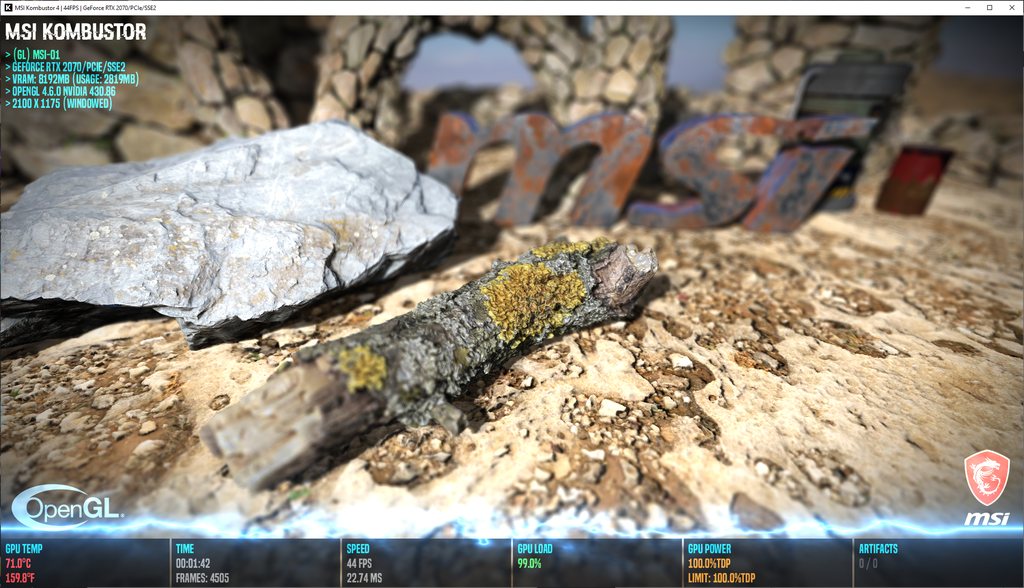The image size is (1024, 588).
Task: Click the MSI Kombustor heading logo
Action: (x=76, y=31)
